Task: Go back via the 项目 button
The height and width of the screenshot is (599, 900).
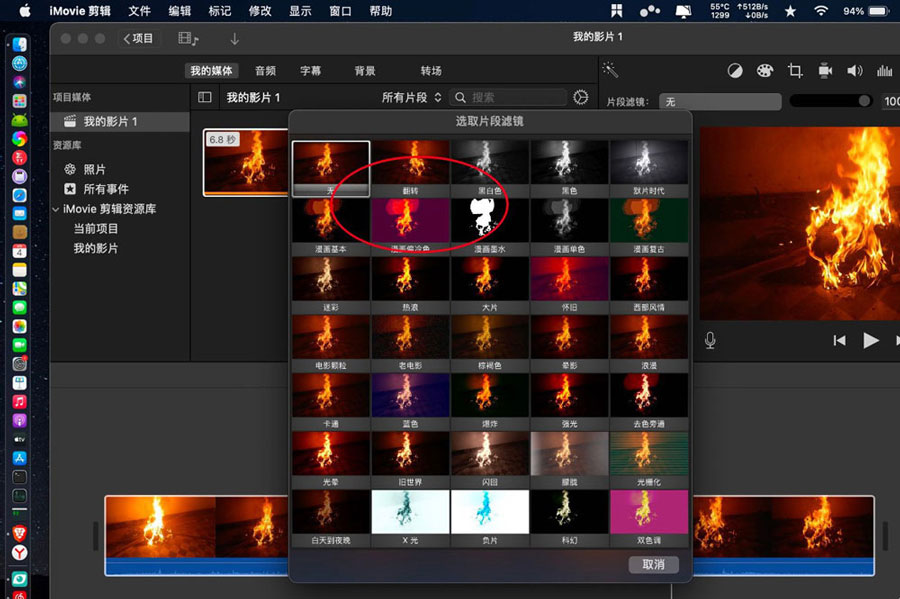Action: tap(138, 38)
